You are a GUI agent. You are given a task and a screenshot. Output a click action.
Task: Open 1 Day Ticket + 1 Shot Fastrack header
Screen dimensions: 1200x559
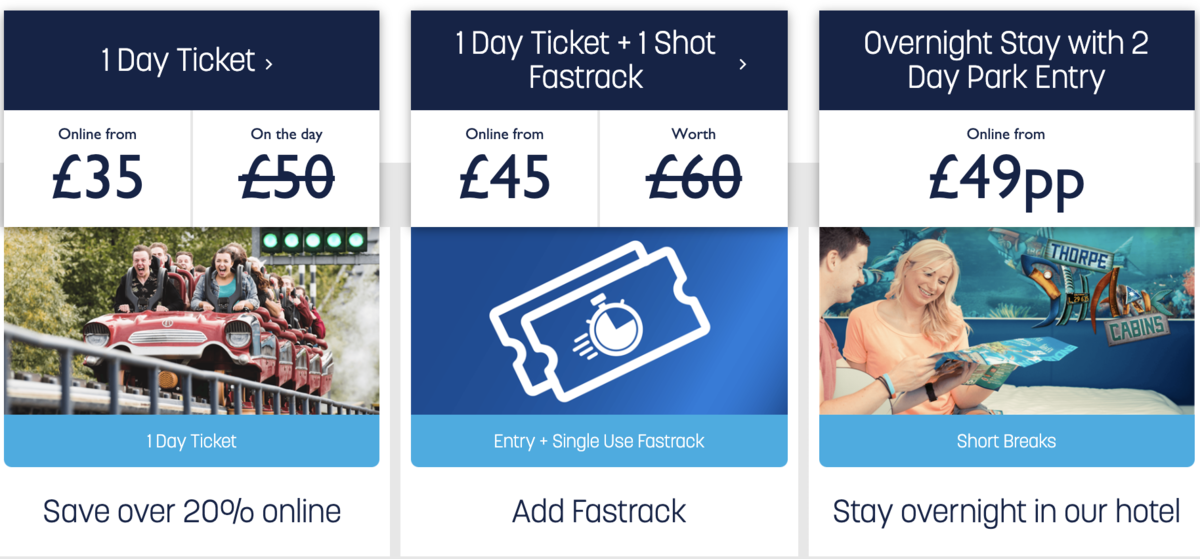click(599, 60)
